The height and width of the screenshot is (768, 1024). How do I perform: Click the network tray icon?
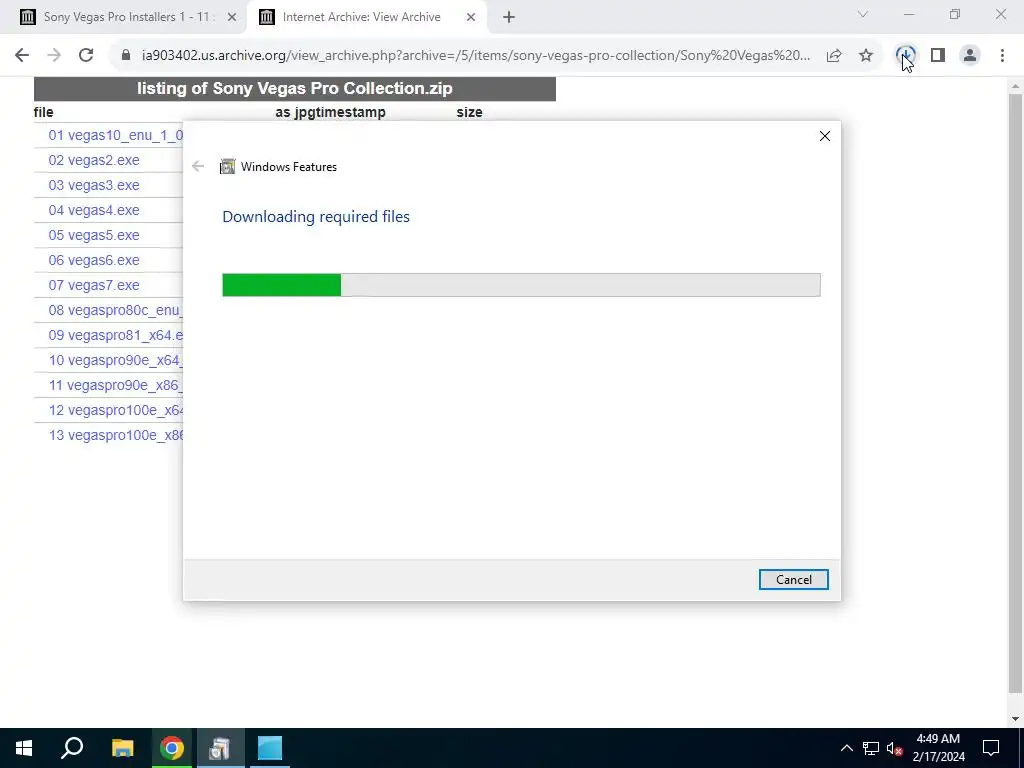(871, 748)
